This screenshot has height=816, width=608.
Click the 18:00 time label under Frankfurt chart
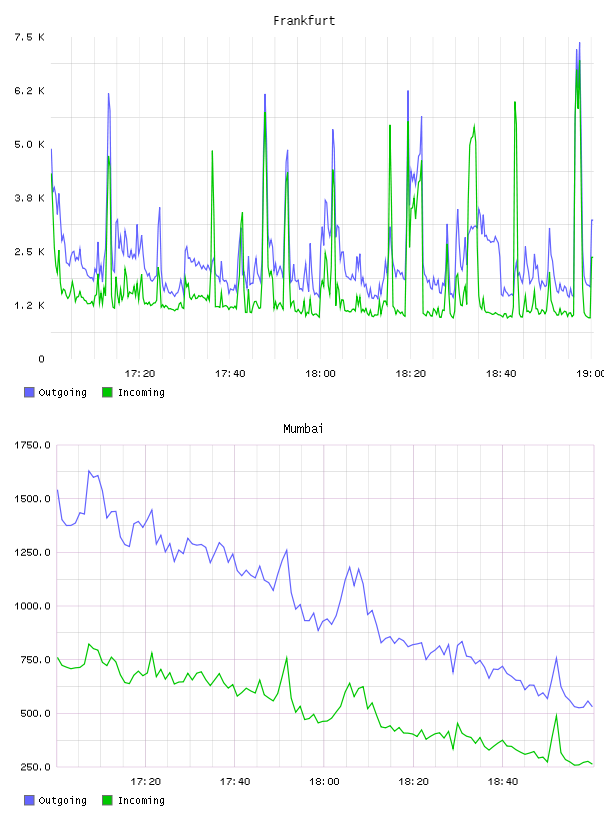[x=320, y=374]
